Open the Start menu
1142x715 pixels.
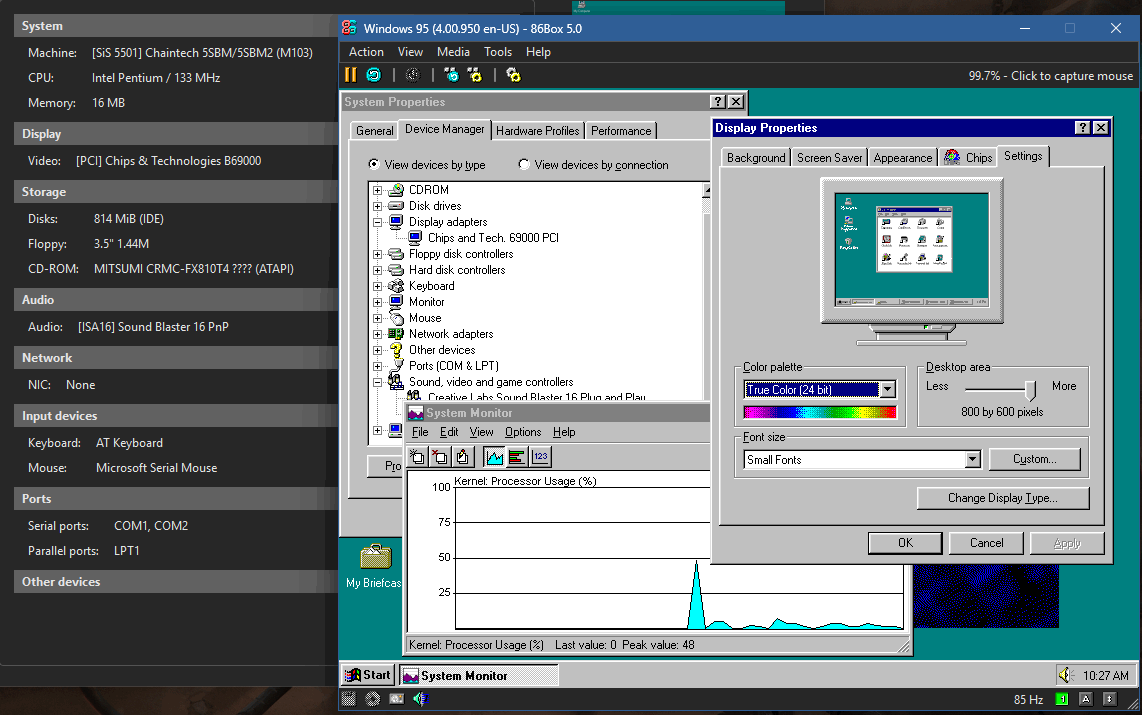coord(367,674)
